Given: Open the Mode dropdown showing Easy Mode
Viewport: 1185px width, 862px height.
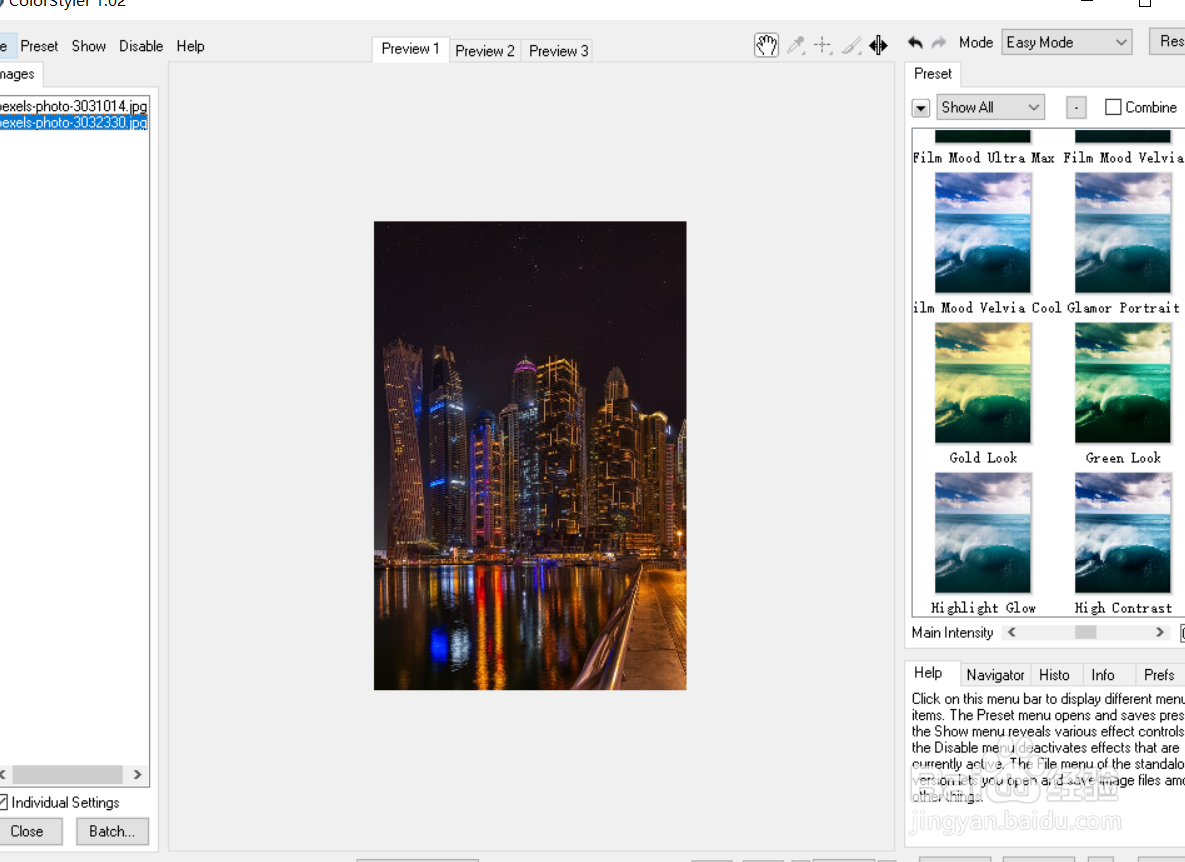Looking at the screenshot, I should pyautogui.click(x=1066, y=42).
